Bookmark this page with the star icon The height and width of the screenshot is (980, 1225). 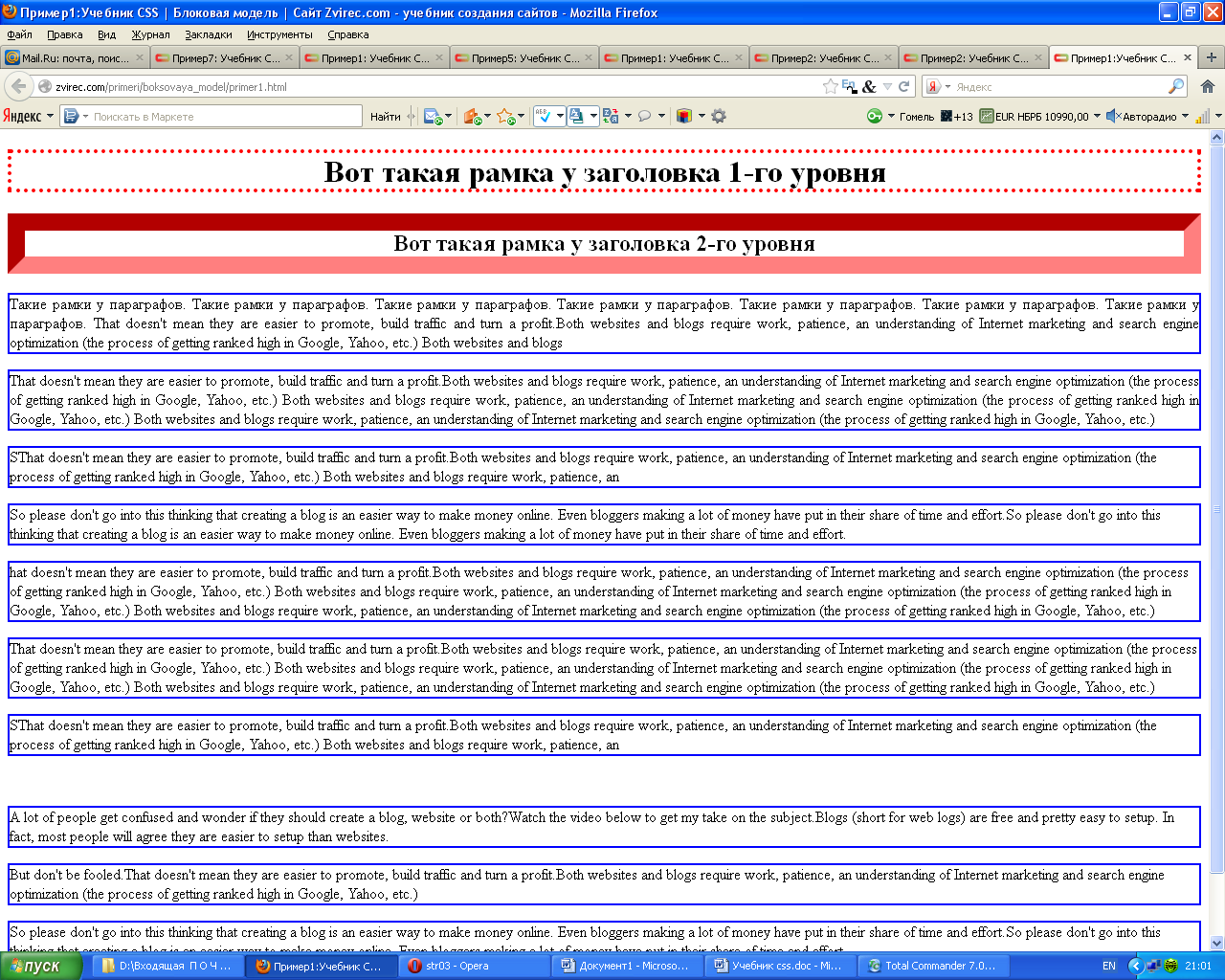click(830, 86)
